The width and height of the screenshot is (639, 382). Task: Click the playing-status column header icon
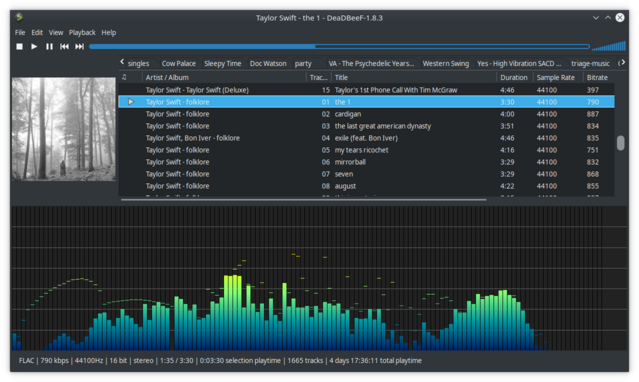[124, 77]
